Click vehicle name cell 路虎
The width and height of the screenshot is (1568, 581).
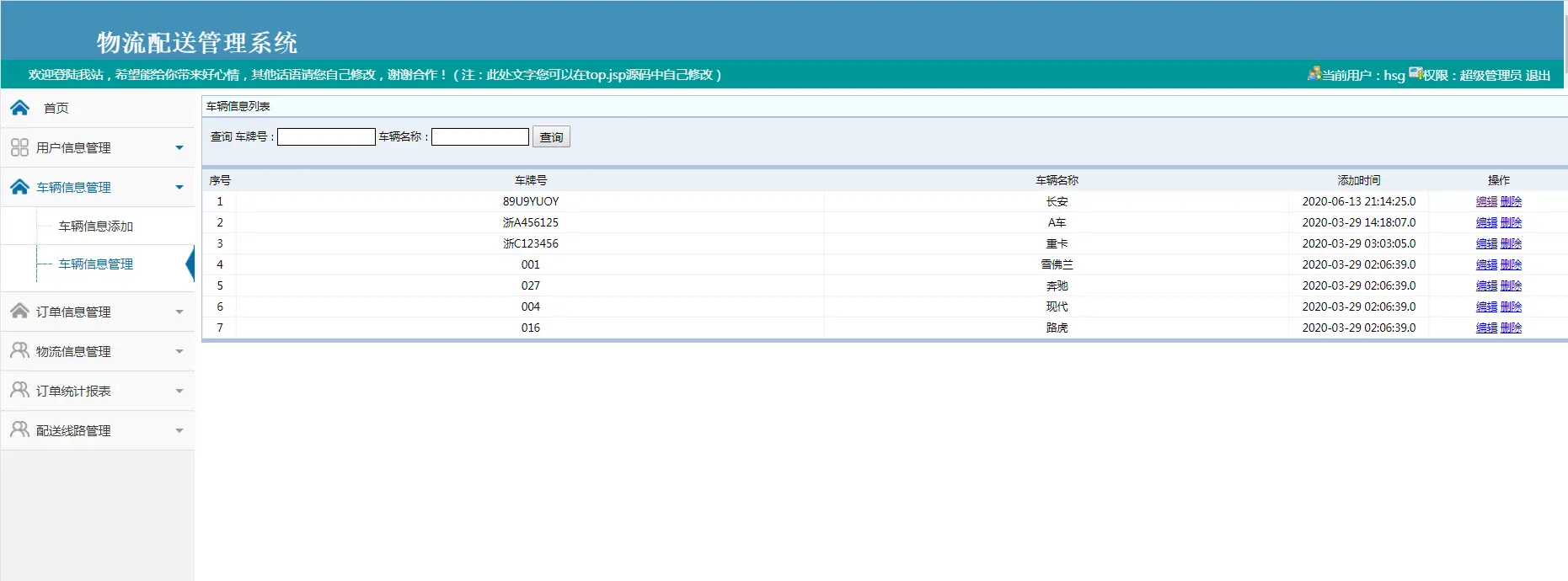coord(1057,328)
